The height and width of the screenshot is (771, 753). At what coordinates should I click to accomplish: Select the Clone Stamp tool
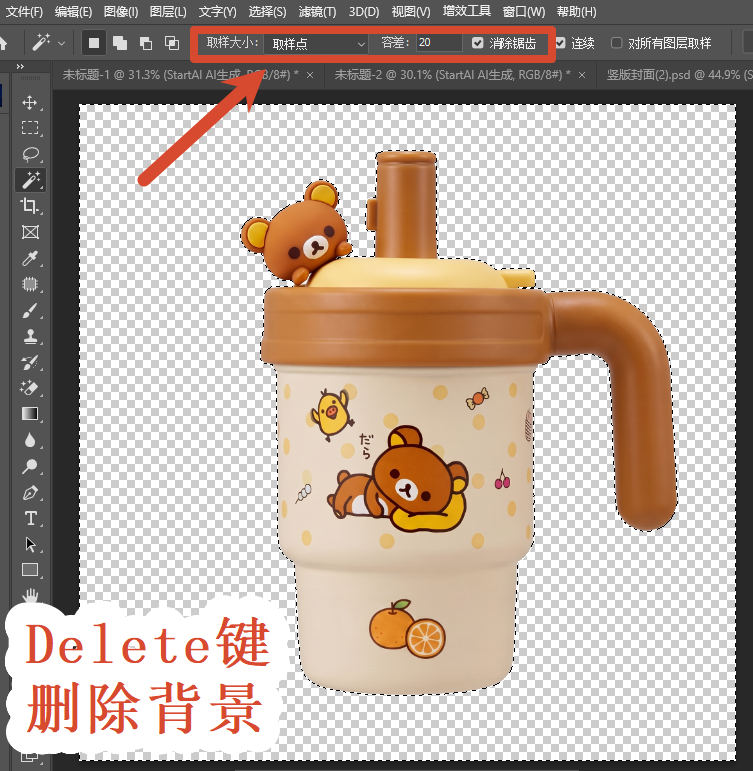(30, 336)
